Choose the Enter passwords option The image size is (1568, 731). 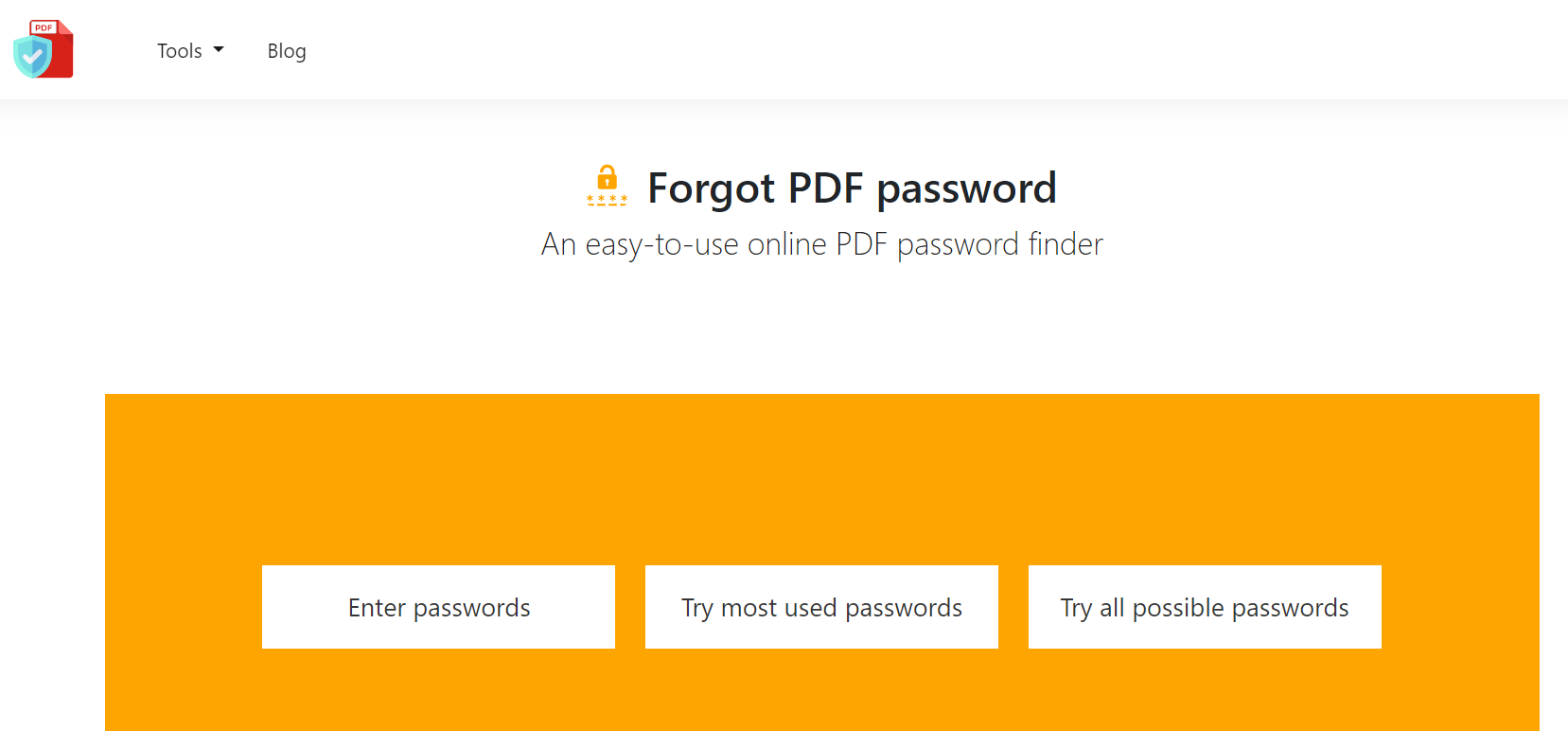point(438,607)
